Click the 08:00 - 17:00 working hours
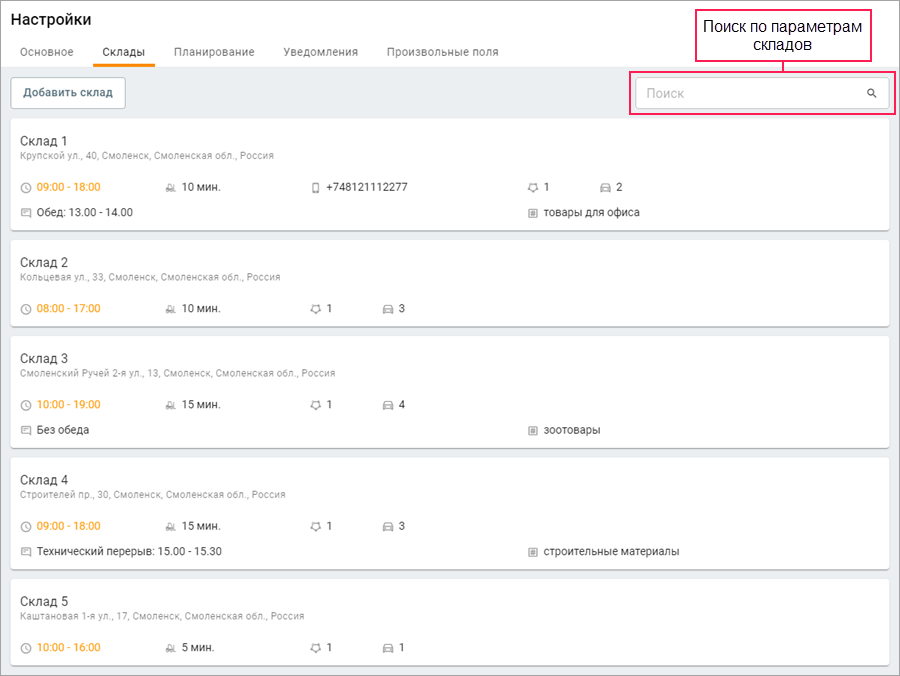 (x=69, y=309)
